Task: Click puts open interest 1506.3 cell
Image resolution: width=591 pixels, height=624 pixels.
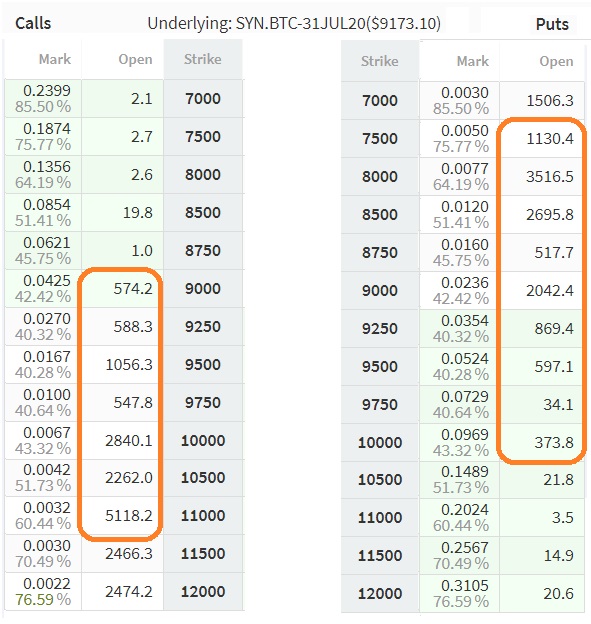Action: tap(542, 101)
